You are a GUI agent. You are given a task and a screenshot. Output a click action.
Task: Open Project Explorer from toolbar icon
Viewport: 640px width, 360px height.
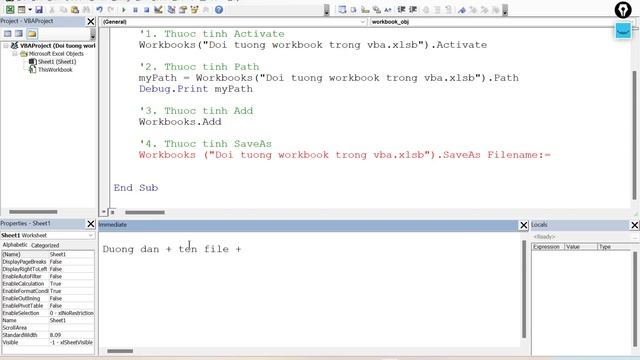point(171,9)
